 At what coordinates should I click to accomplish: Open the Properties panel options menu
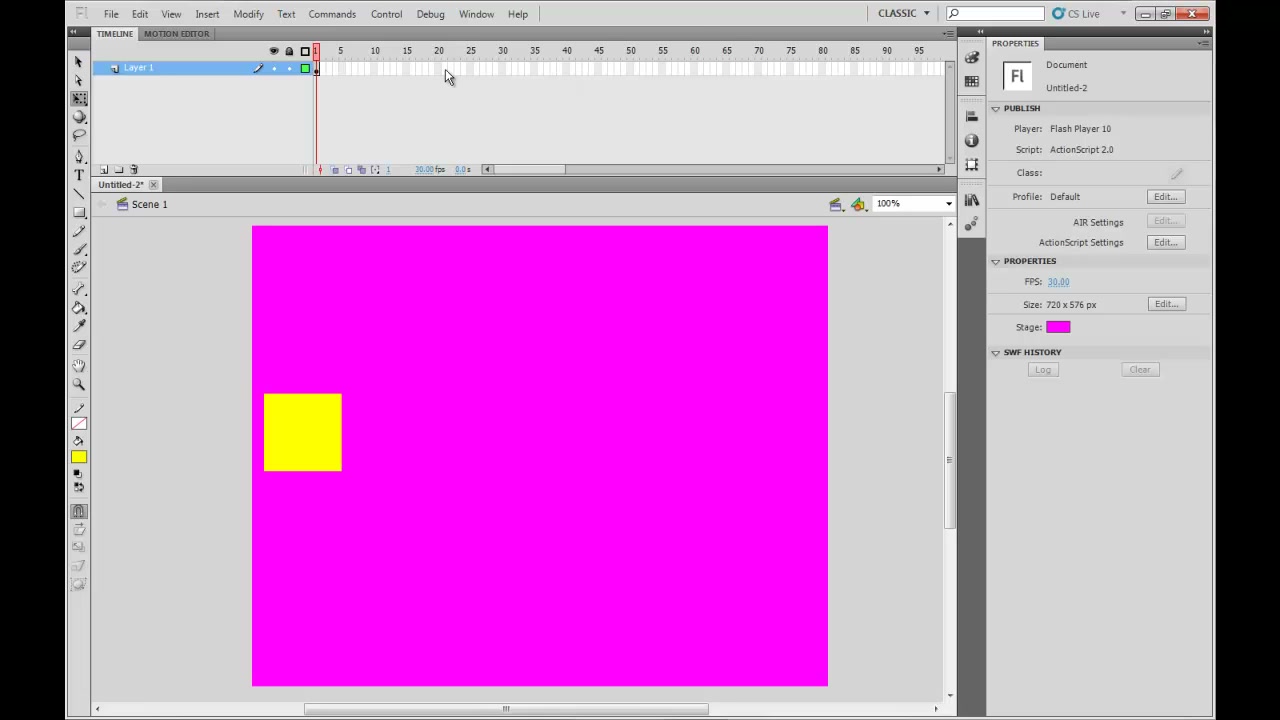[1204, 44]
